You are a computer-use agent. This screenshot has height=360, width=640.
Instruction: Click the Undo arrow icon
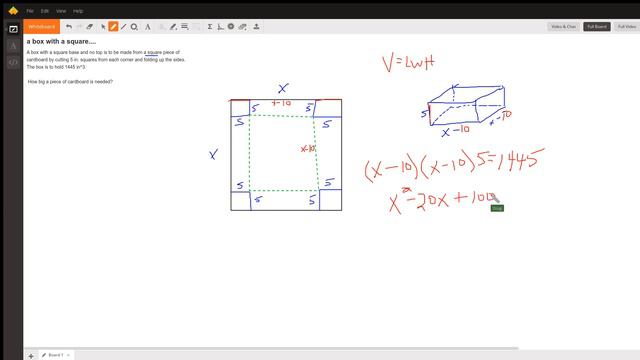click(69, 27)
